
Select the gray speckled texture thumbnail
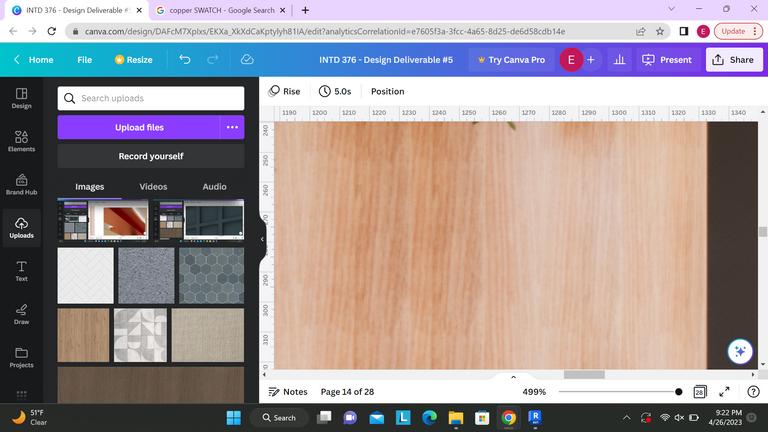click(146, 275)
